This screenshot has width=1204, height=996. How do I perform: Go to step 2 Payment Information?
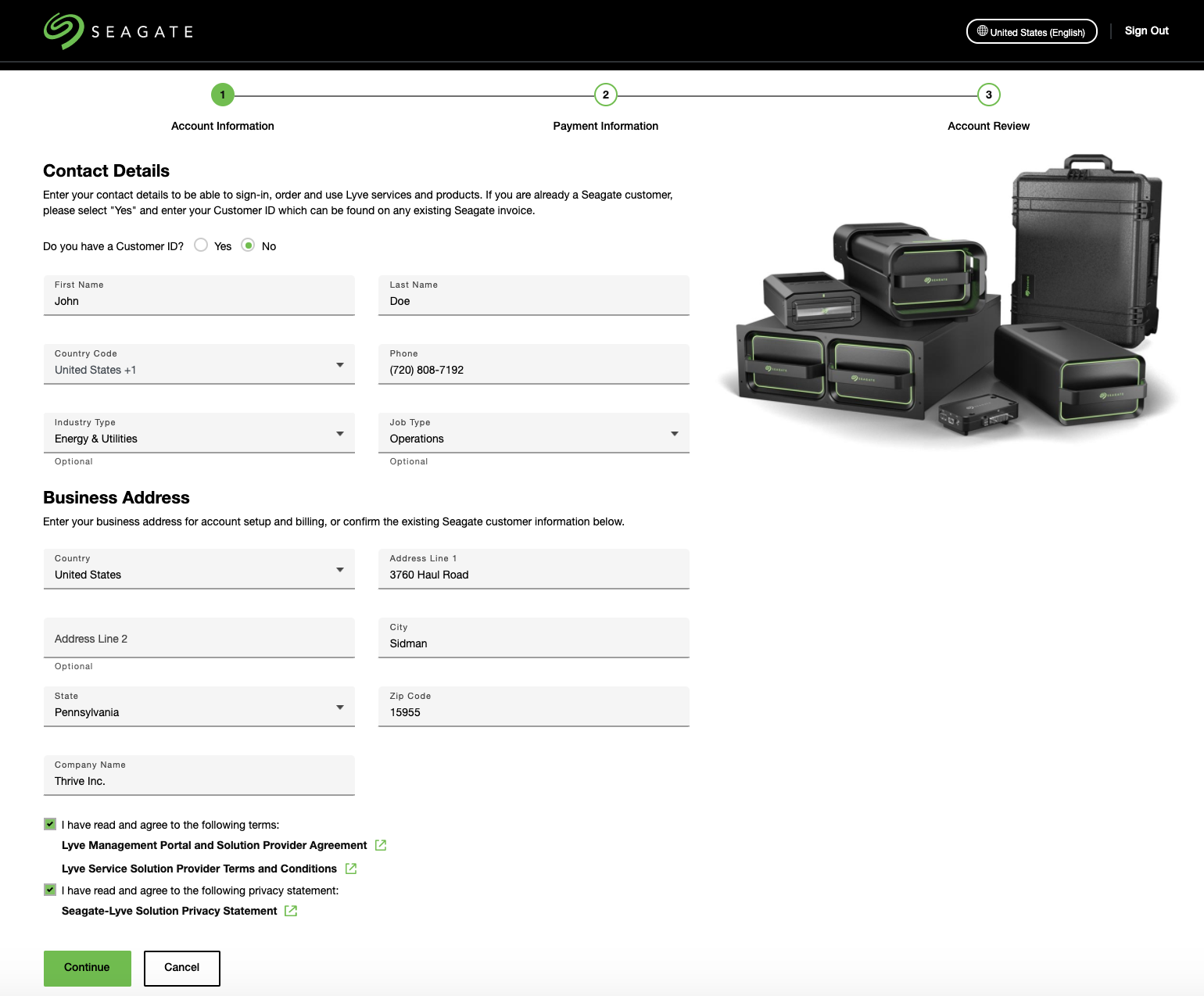(x=606, y=95)
